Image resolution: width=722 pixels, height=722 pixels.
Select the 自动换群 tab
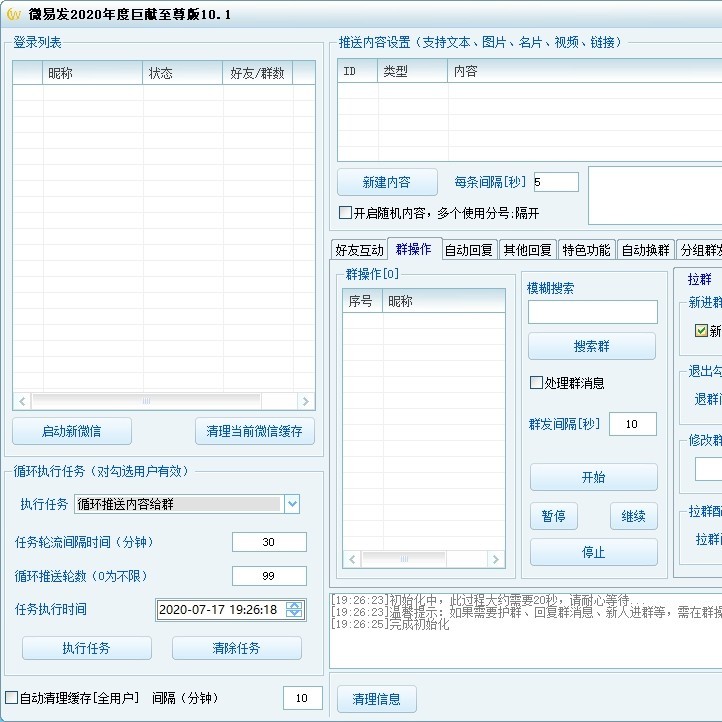click(x=646, y=250)
